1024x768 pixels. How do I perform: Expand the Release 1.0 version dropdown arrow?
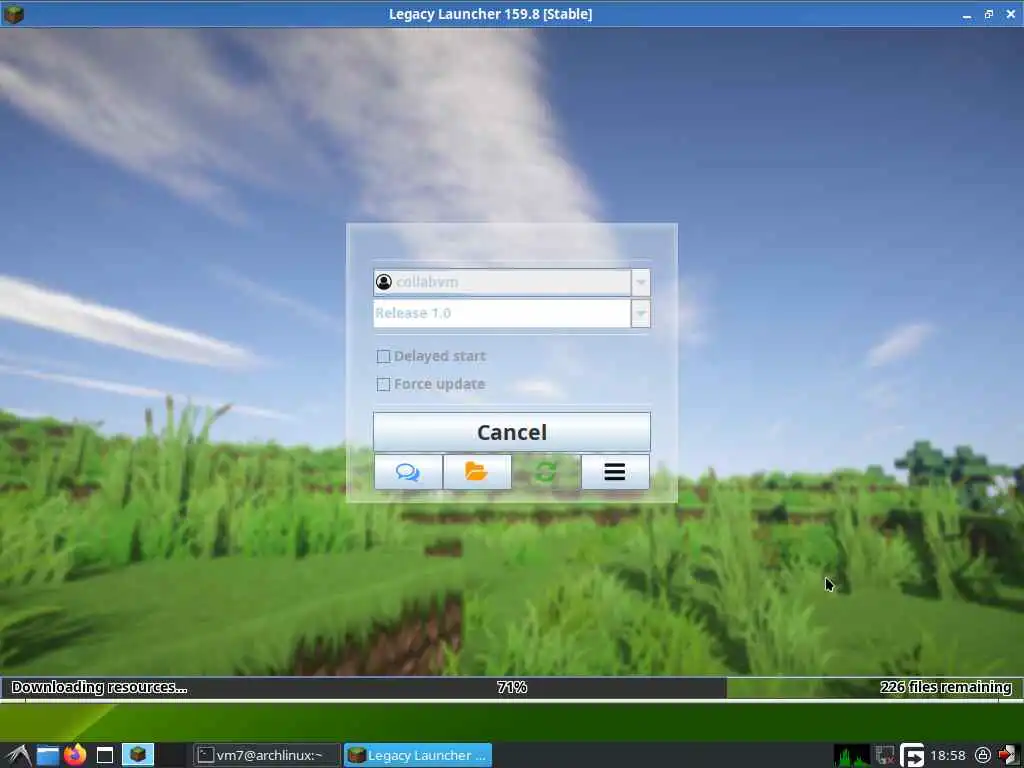(641, 313)
